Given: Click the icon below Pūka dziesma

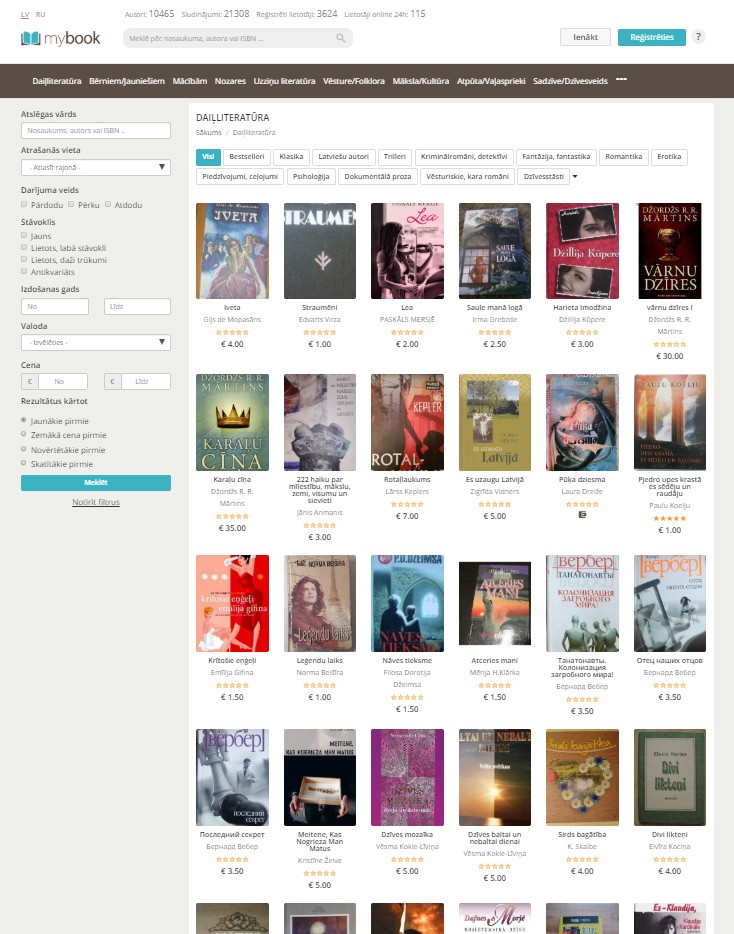Looking at the screenshot, I should pos(582,514).
